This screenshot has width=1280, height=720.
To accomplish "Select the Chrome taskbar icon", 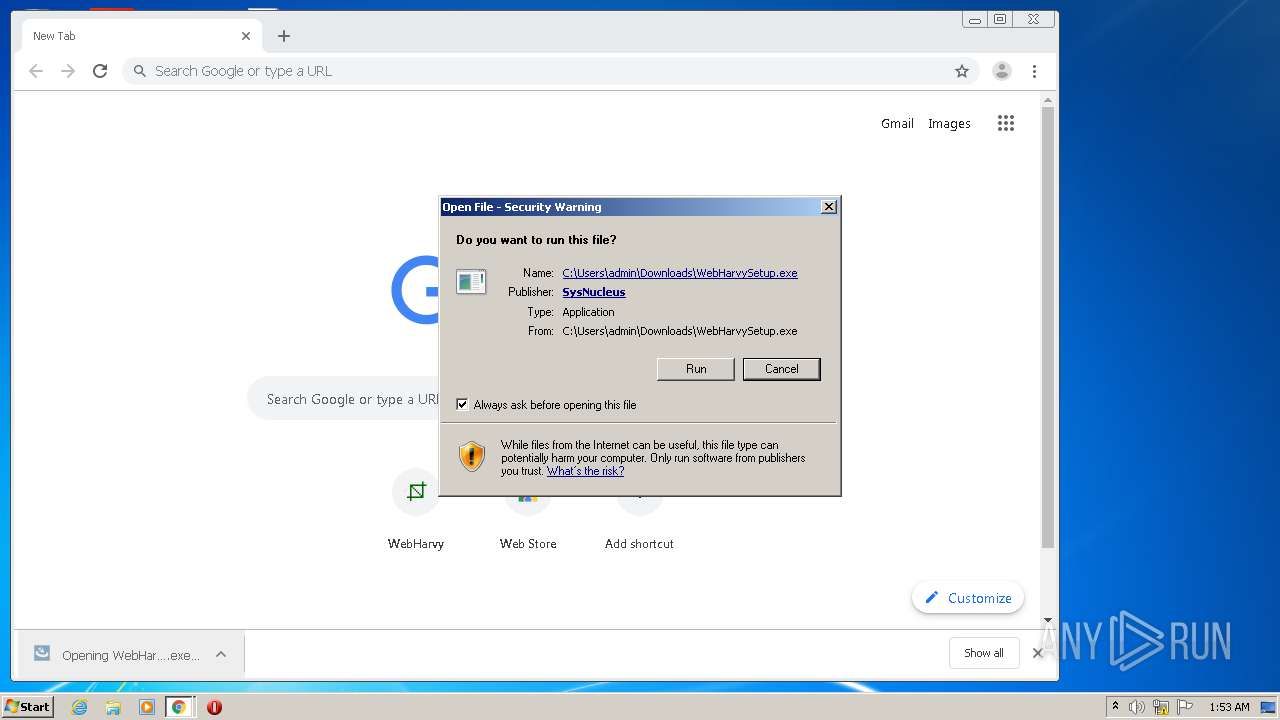I will pyautogui.click(x=179, y=707).
